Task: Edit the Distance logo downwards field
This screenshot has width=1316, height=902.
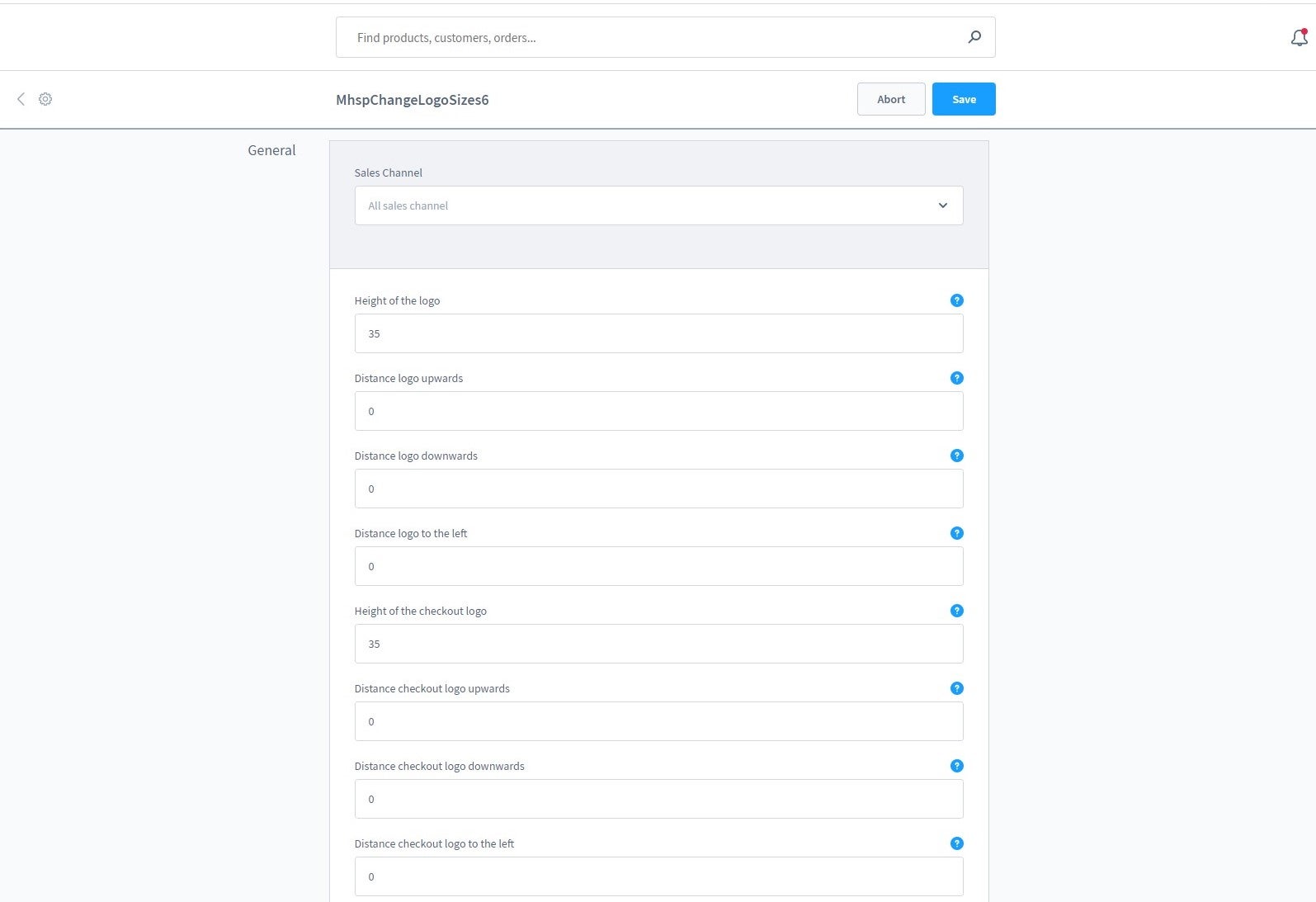Action: click(x=658, y=489)
